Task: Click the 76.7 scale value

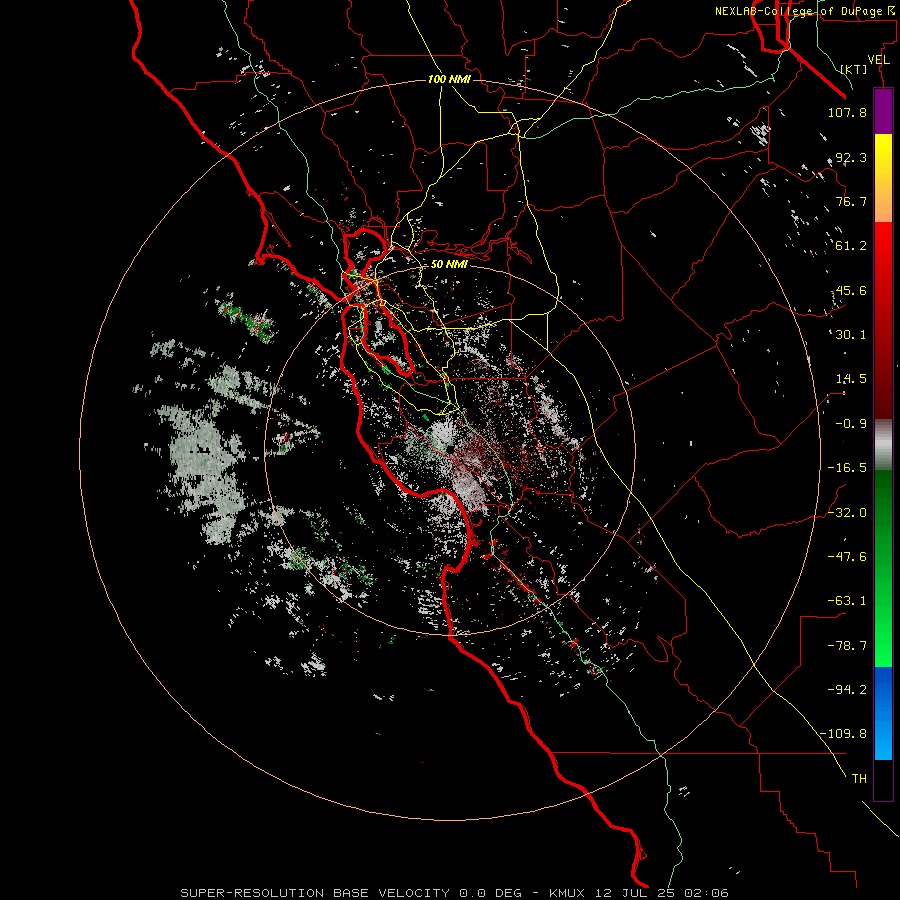Action: pyautogui.click(x=851, y=201)
